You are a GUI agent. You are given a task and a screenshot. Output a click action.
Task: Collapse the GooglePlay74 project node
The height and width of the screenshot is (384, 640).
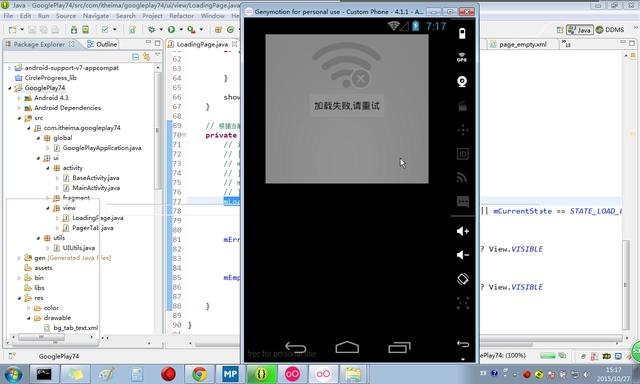coord(9,88)
